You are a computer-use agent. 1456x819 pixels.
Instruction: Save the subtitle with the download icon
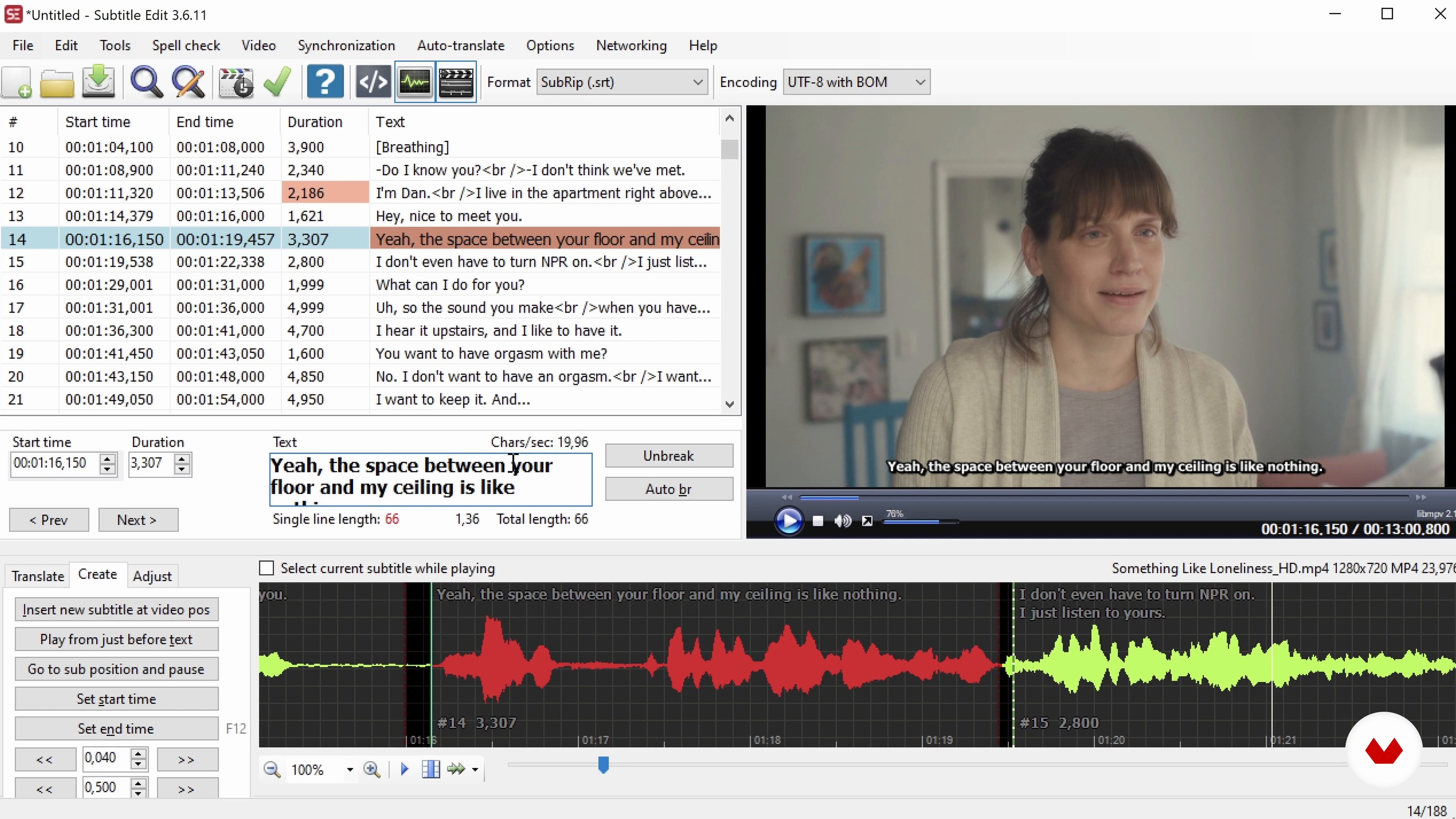pyautogui.click(x=98, y=83)
